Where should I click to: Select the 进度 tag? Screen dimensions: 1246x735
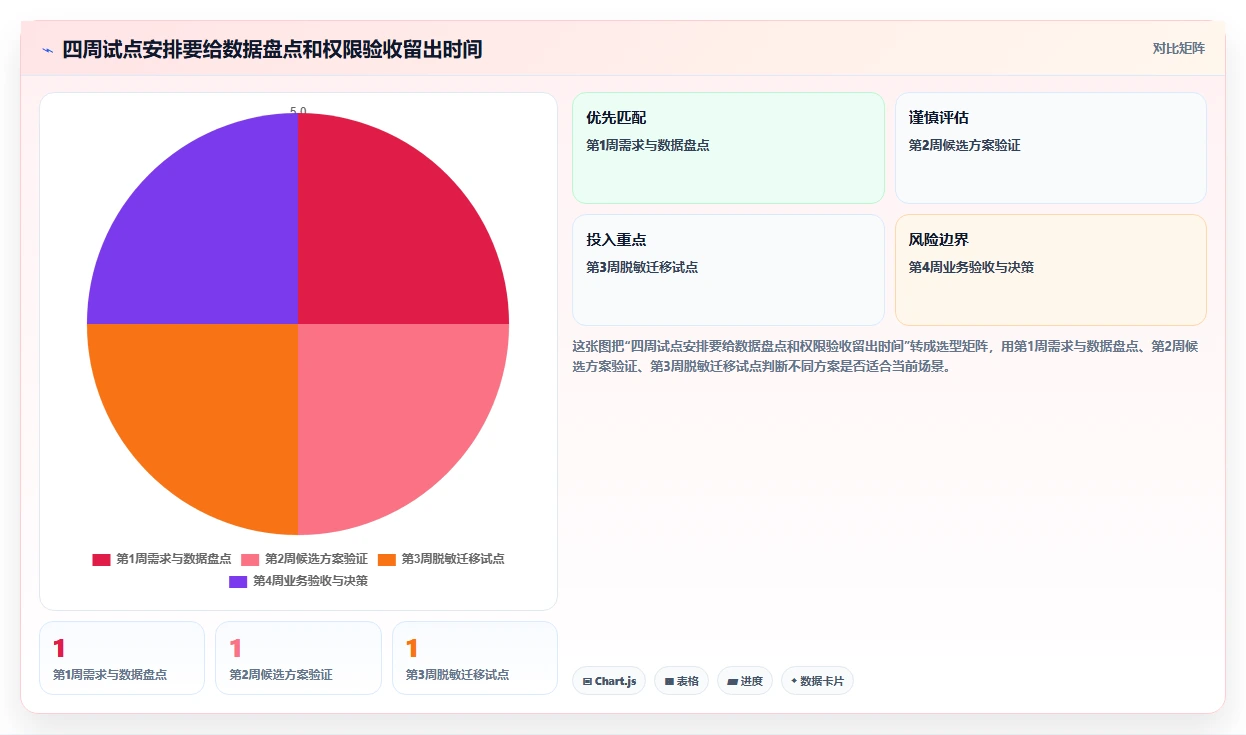click(745, 681)
